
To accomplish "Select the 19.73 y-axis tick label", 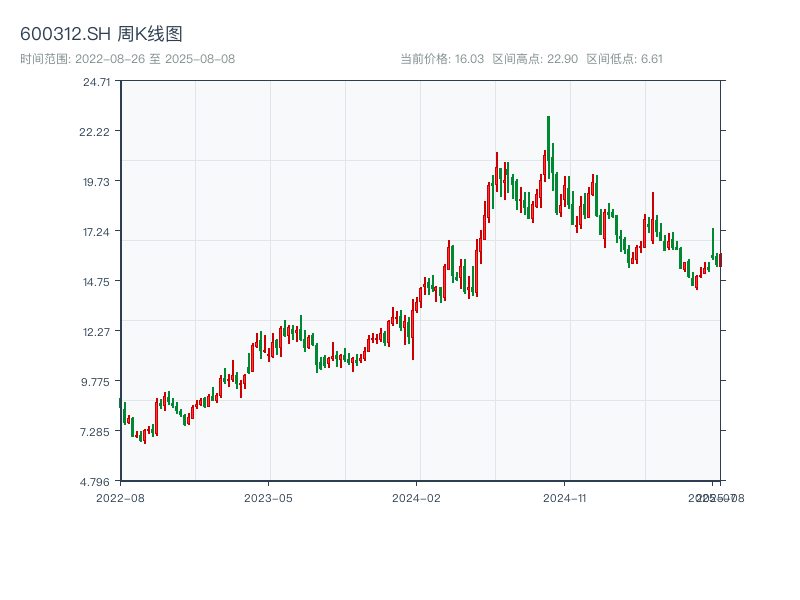I will [96, 182].
